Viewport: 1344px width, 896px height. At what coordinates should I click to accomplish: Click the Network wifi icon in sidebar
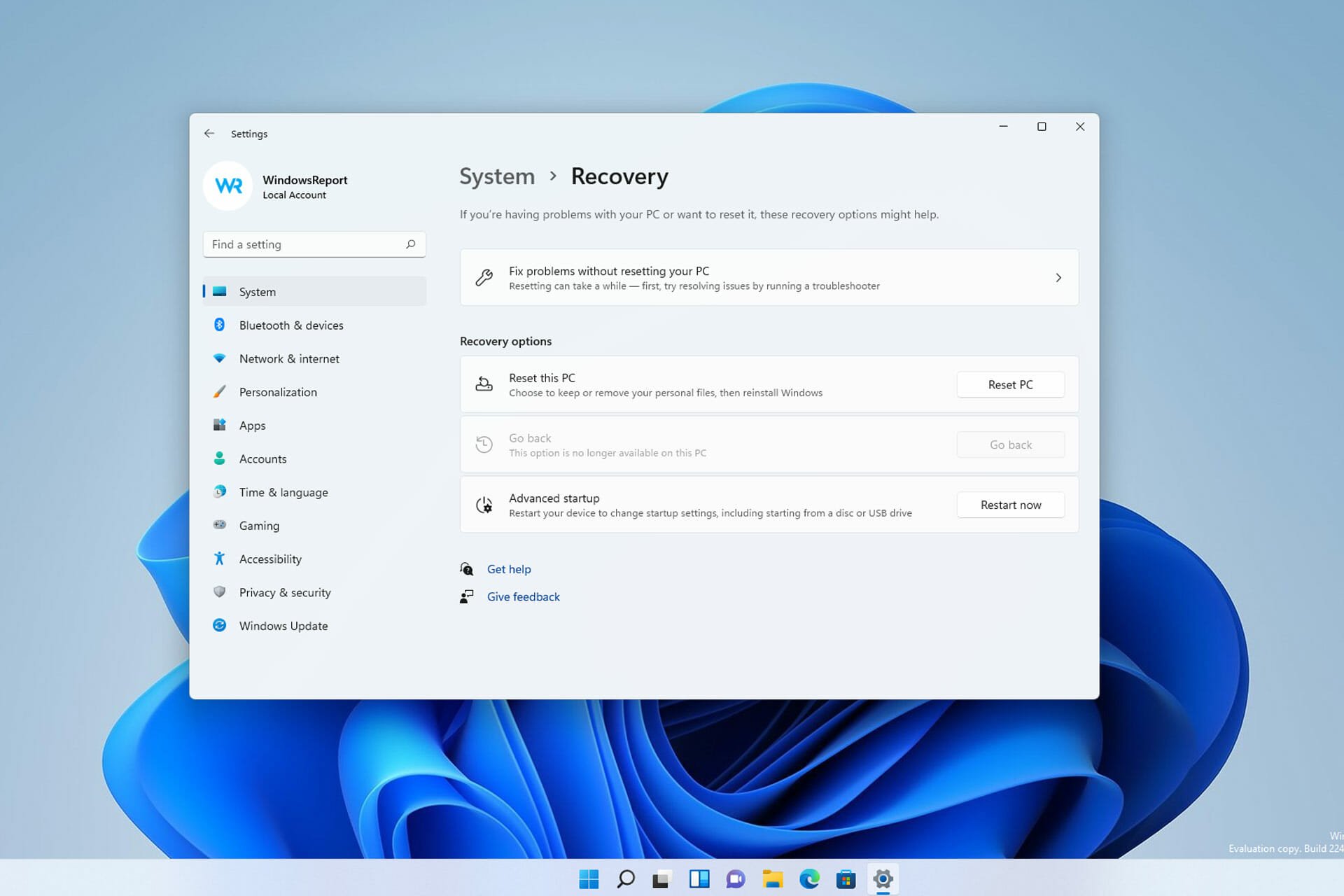tap(219, 358)
